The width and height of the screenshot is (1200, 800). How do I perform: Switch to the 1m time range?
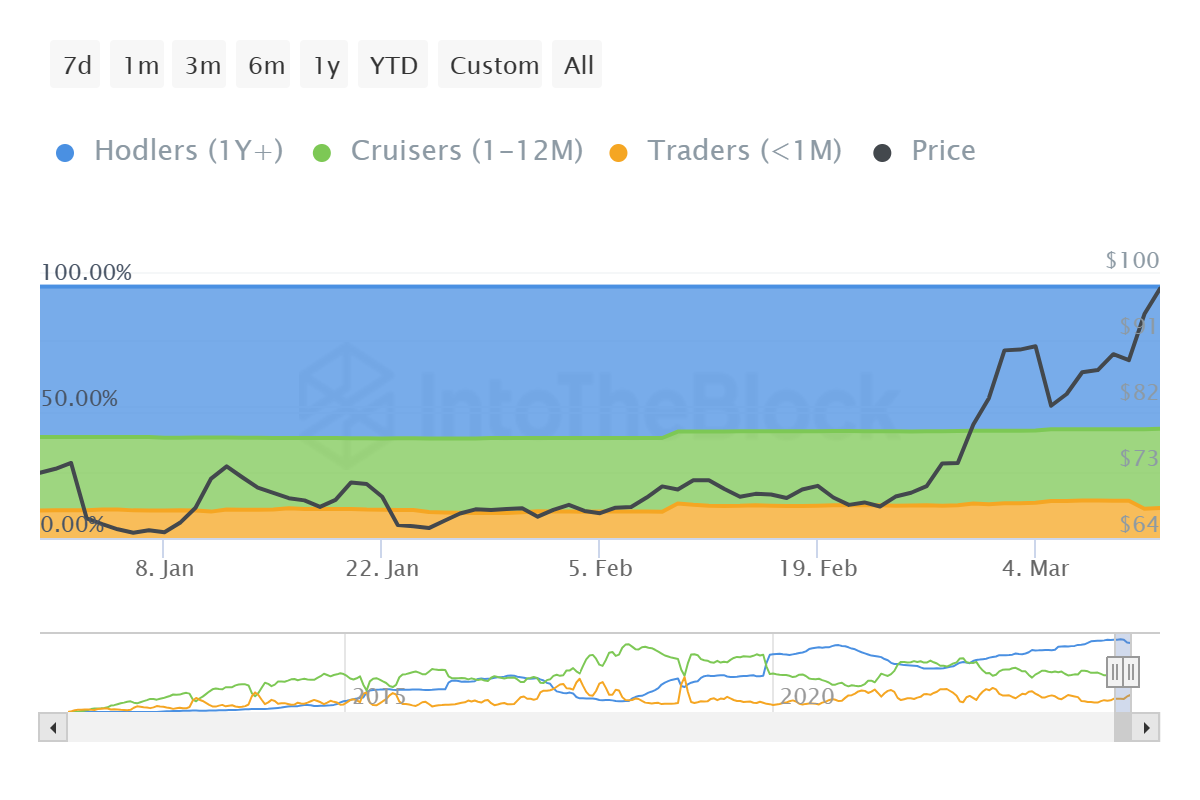tap(140, 66)
